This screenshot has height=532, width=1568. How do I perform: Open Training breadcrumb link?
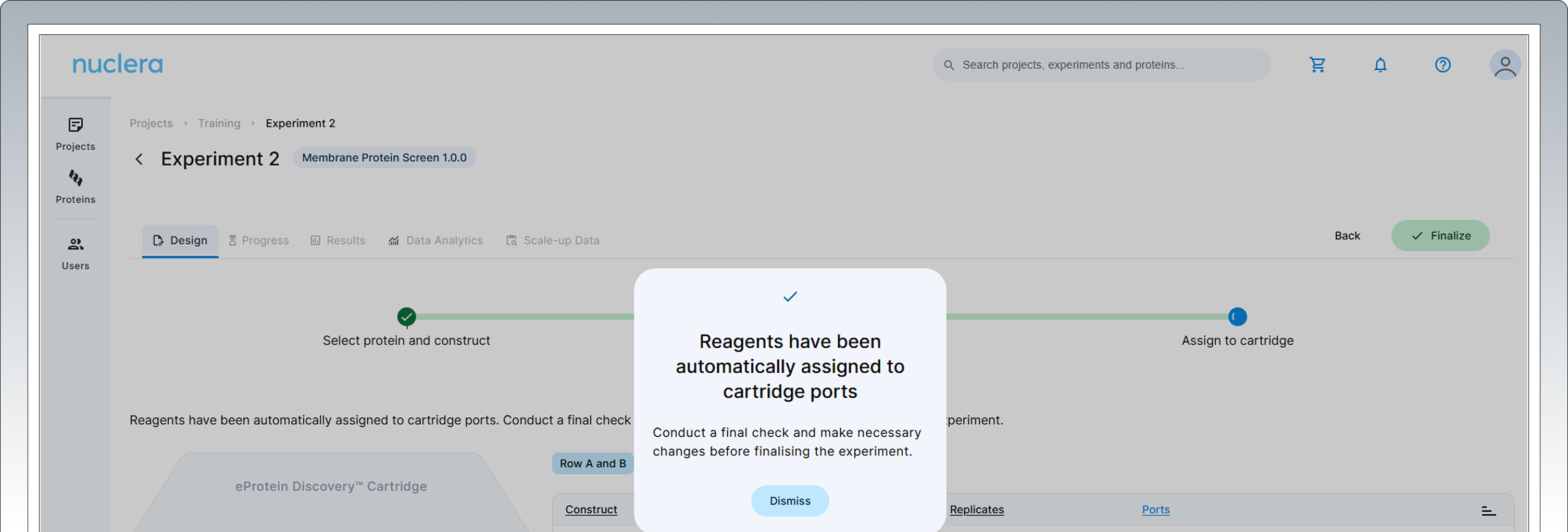tap(219, 123)
